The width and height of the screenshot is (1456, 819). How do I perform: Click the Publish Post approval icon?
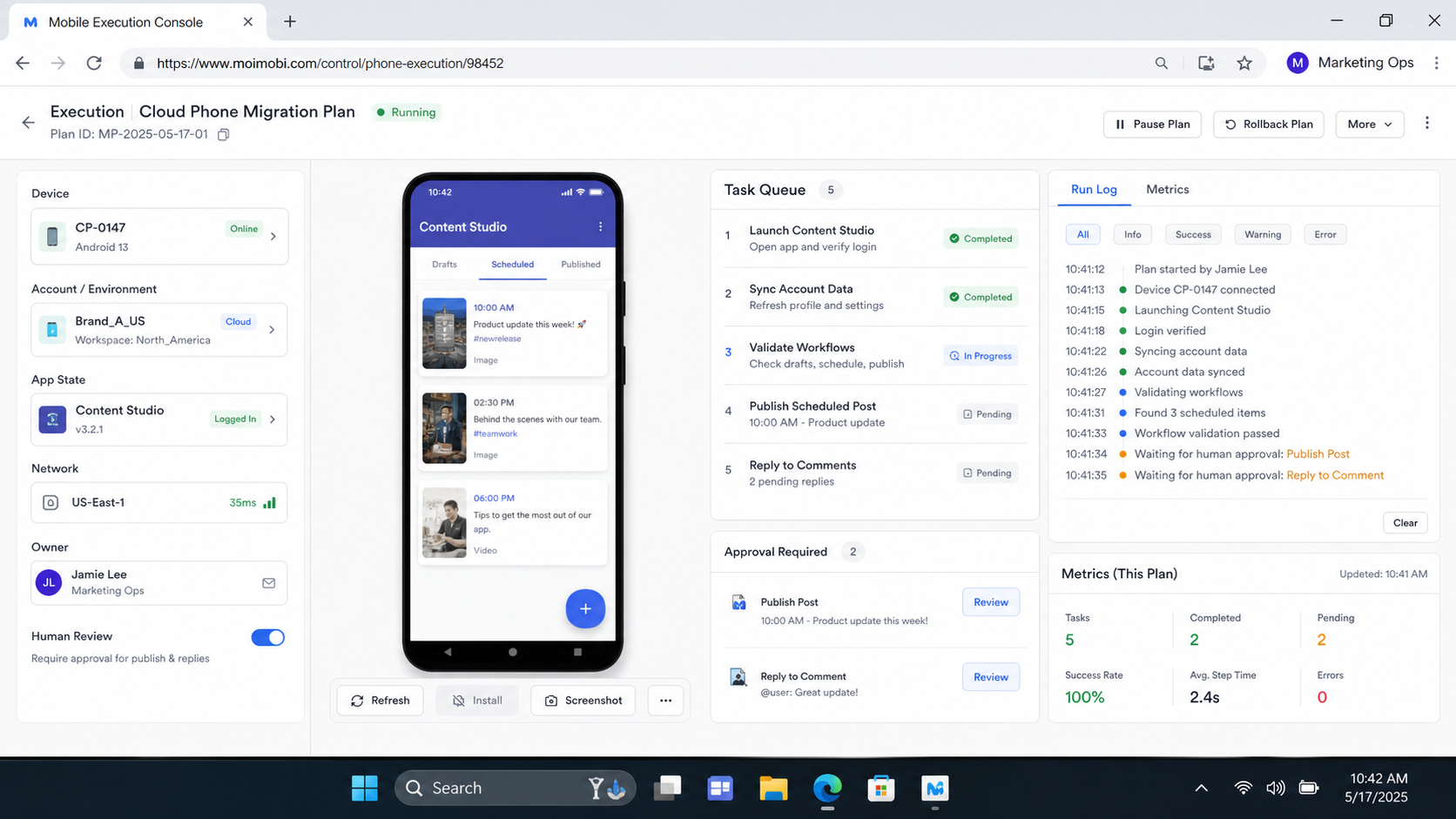coord(738,602)
